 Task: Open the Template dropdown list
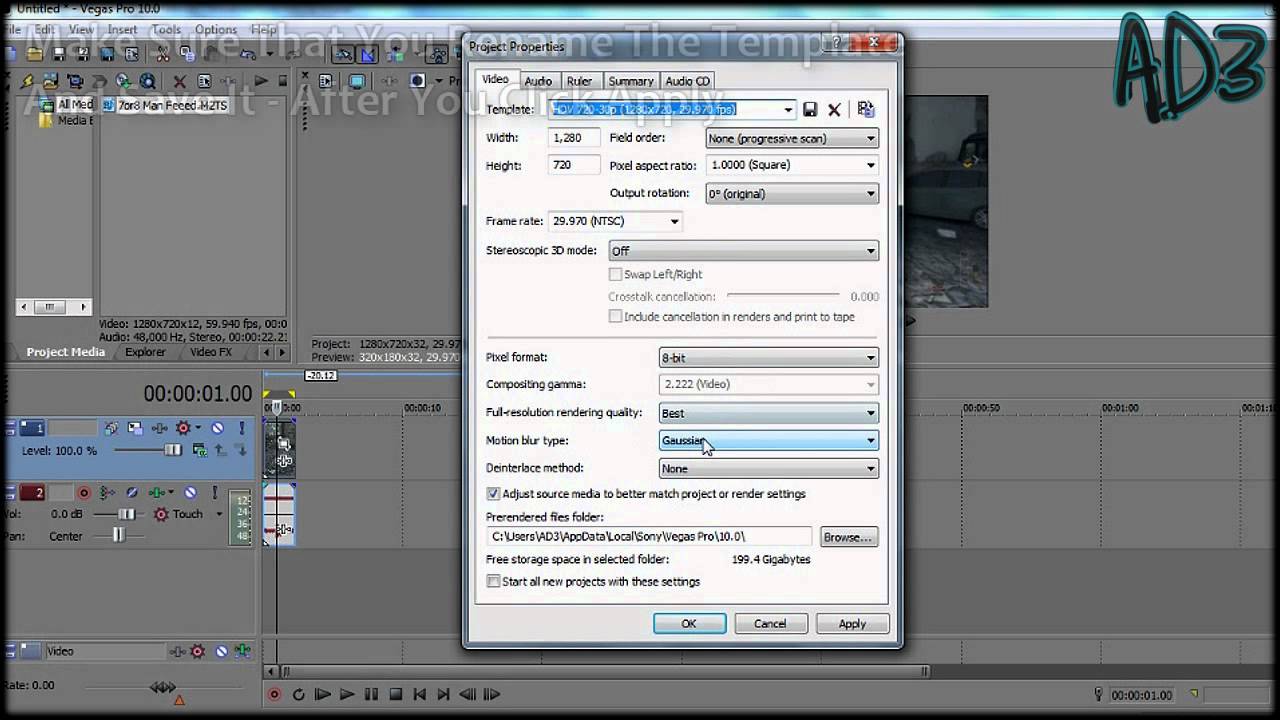point(788,110)
